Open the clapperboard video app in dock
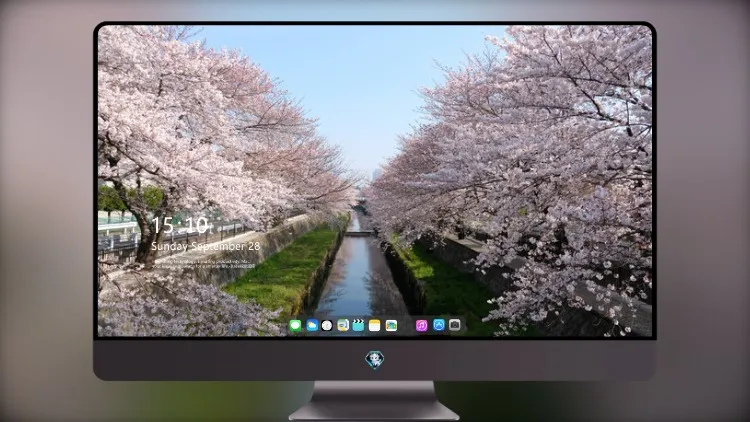 [358, 325]
